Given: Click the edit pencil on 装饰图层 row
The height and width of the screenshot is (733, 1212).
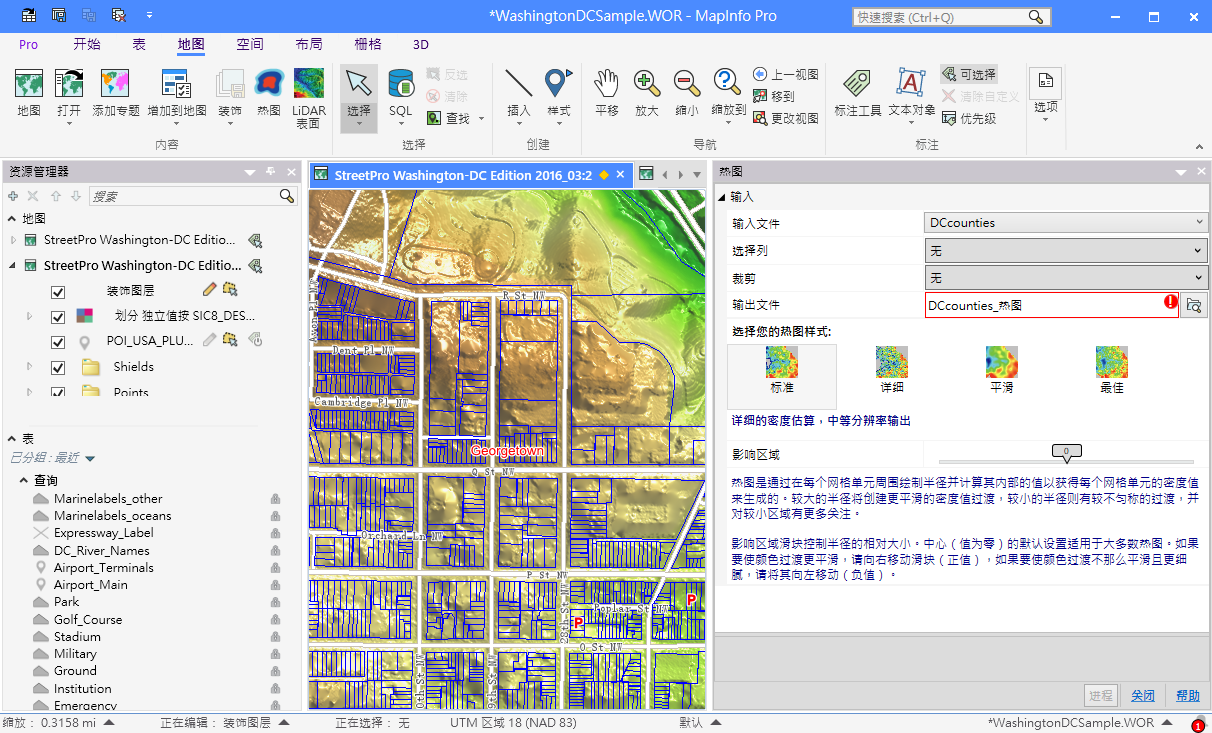Looking at the screenshot, I should [209, 290].
